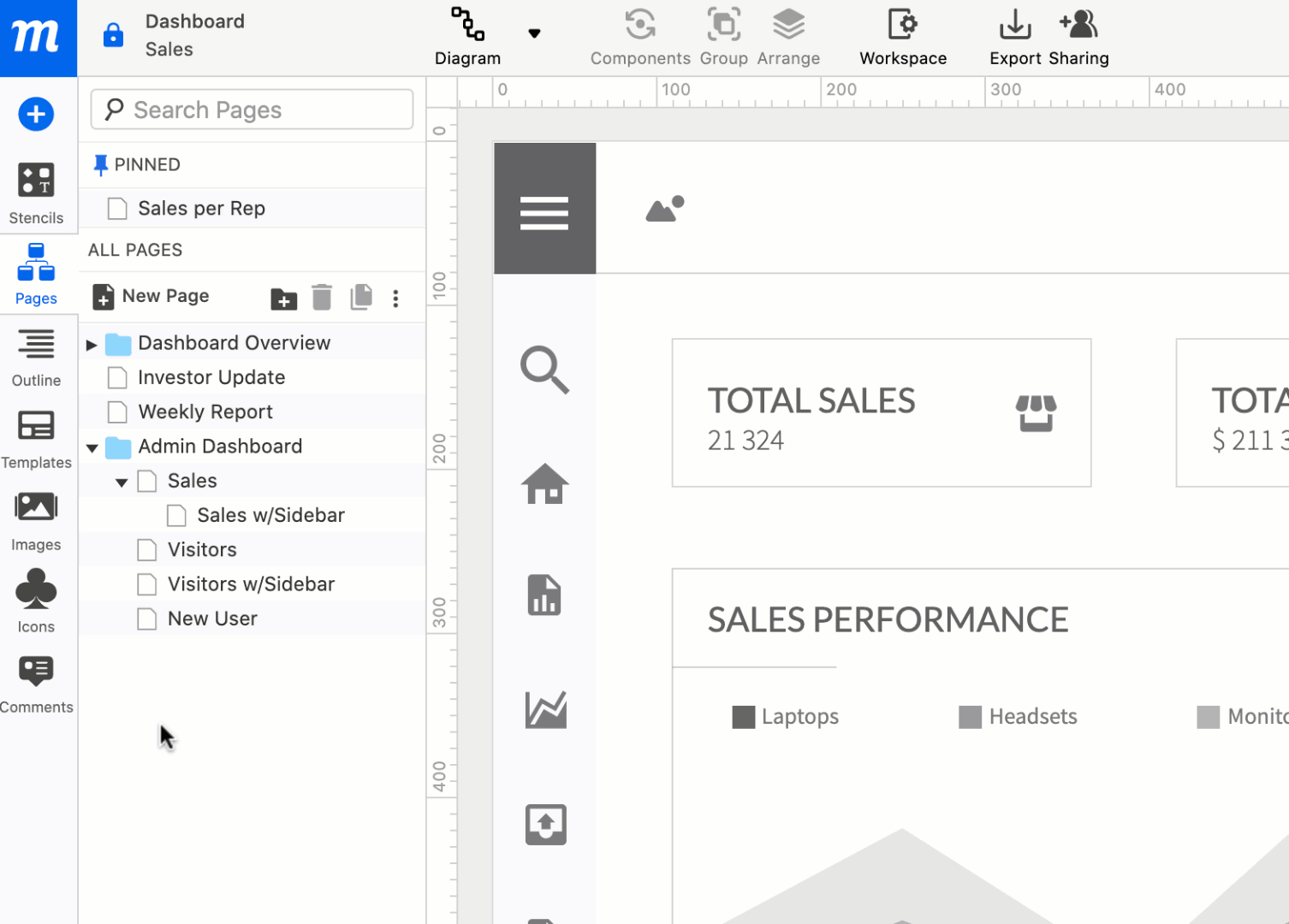Viewport: 1289px width, 924px height.
Task: Click the Search Pages input field
Action: 252,110
